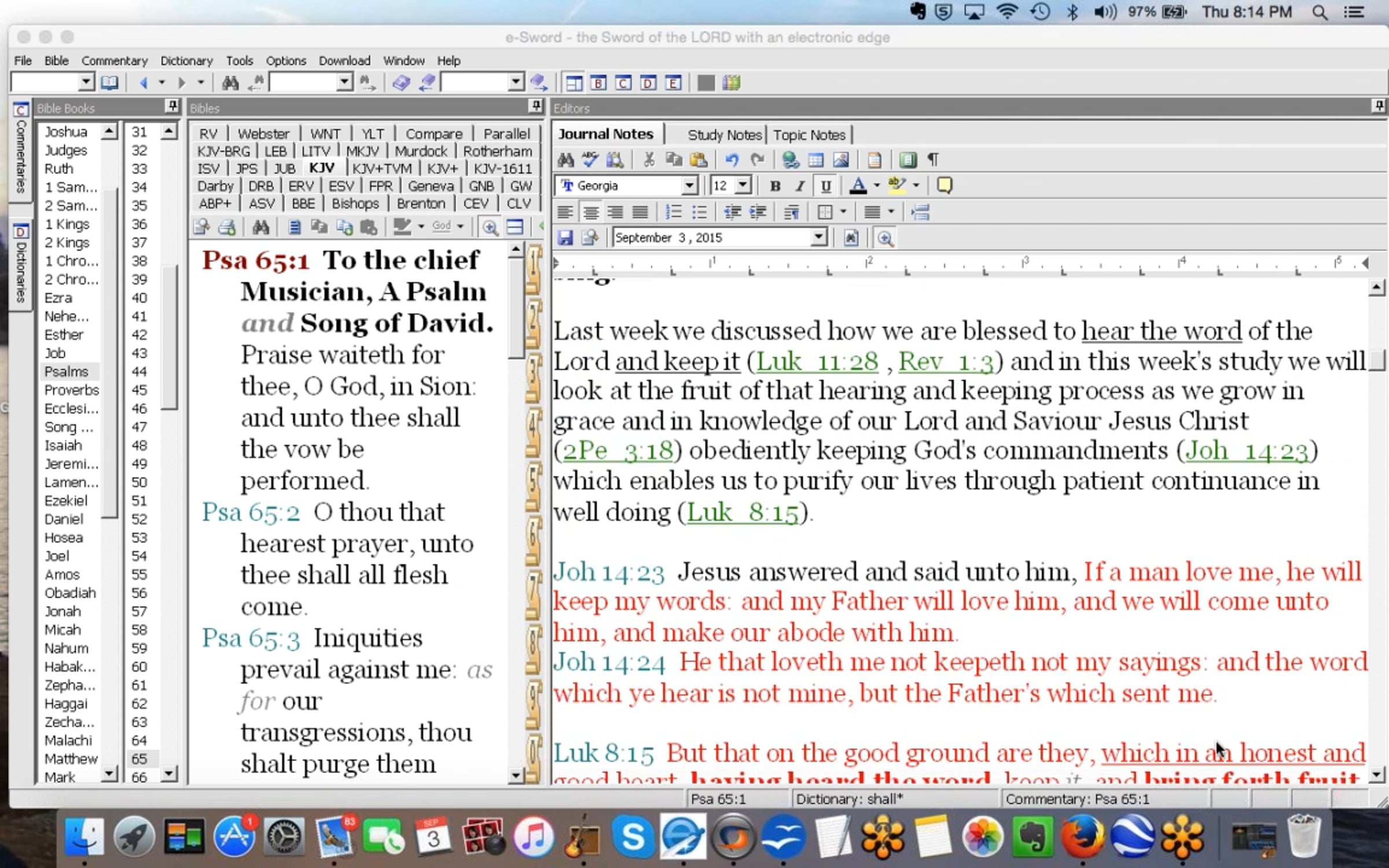Switch to the Study Notes tab
This screenshot has height=868, width=1389.
click(724, 135)
